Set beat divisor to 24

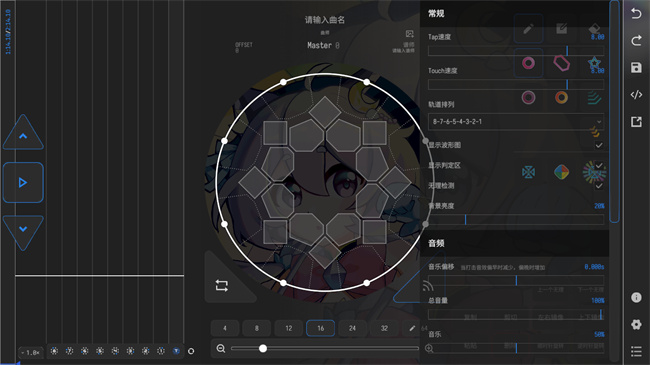352,328
